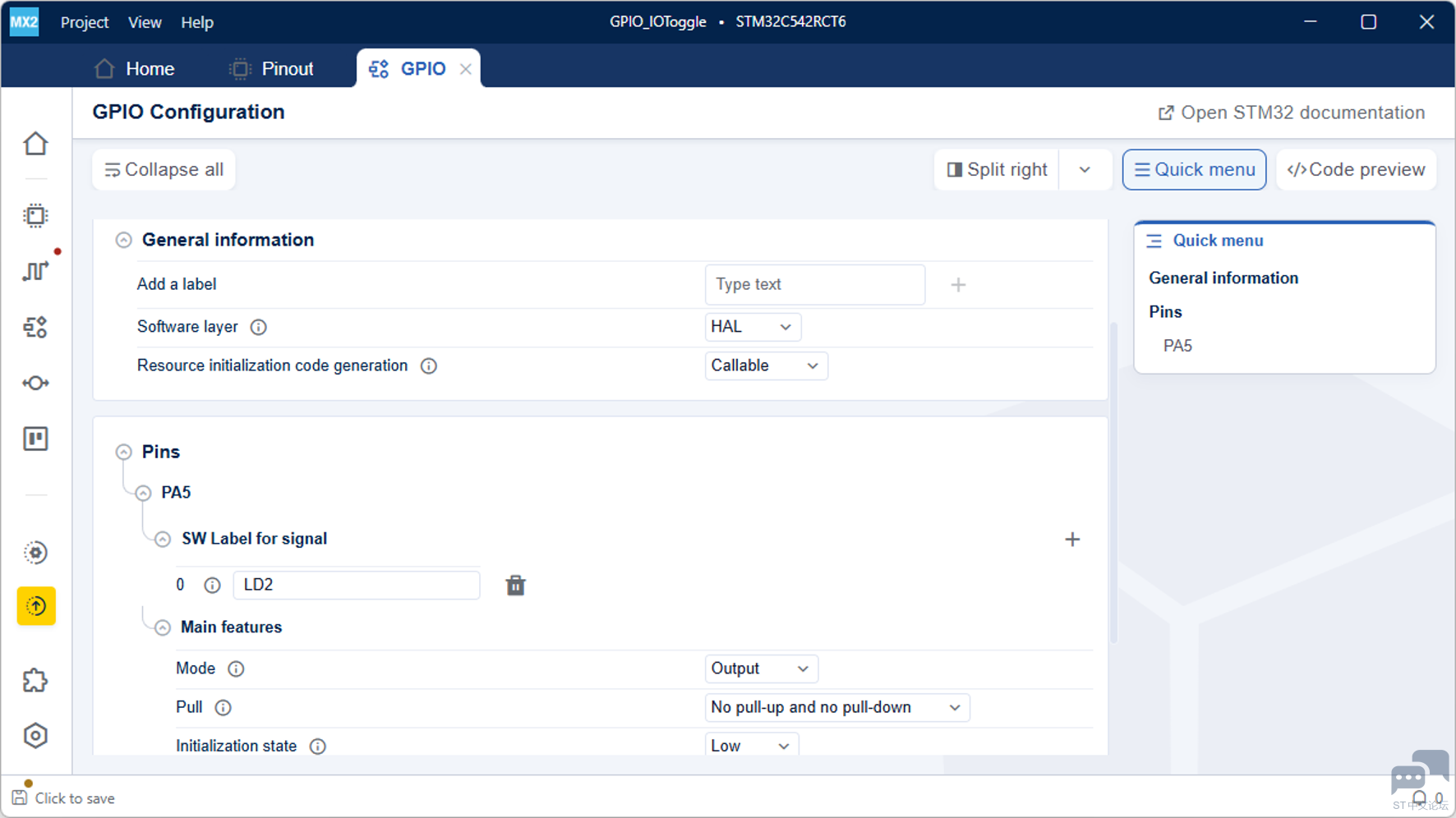The width and height of the screenshot is (1456, 818).
Task: Click the info icon next to Software layer
Action: point(259,327)
